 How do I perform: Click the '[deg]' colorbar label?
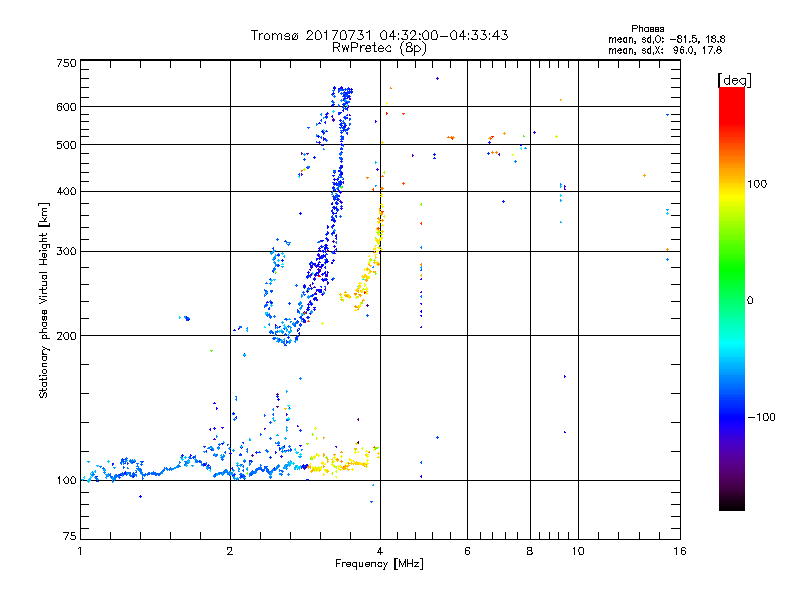click(x=734, y=80)
